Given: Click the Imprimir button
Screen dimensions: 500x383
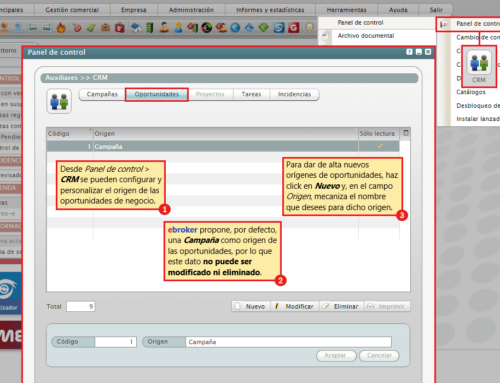Looking at the screenshot, I should click(387, 306).
